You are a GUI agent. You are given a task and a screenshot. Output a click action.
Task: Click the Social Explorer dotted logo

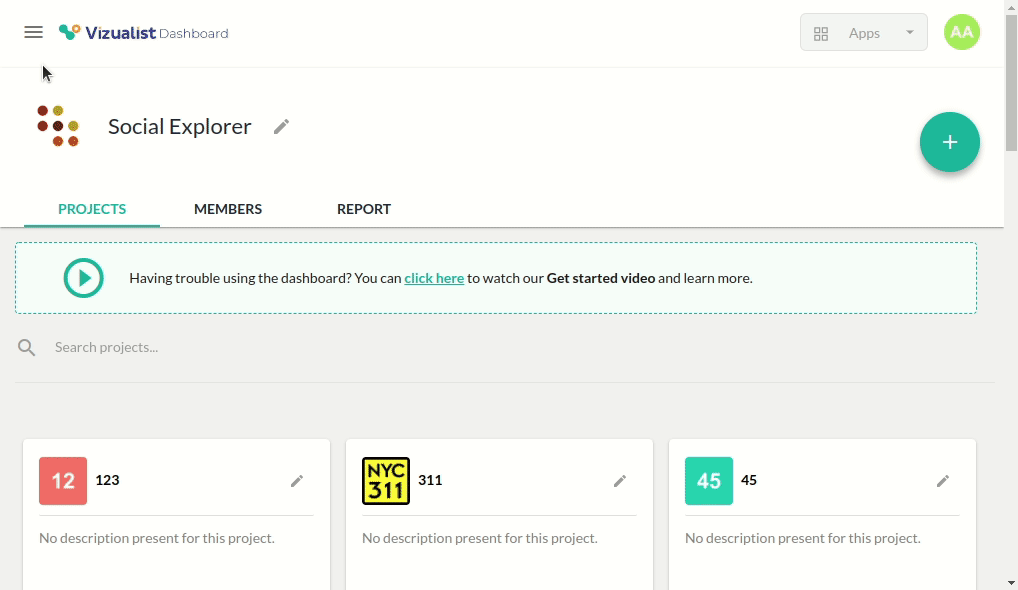[x=58, y=126]
